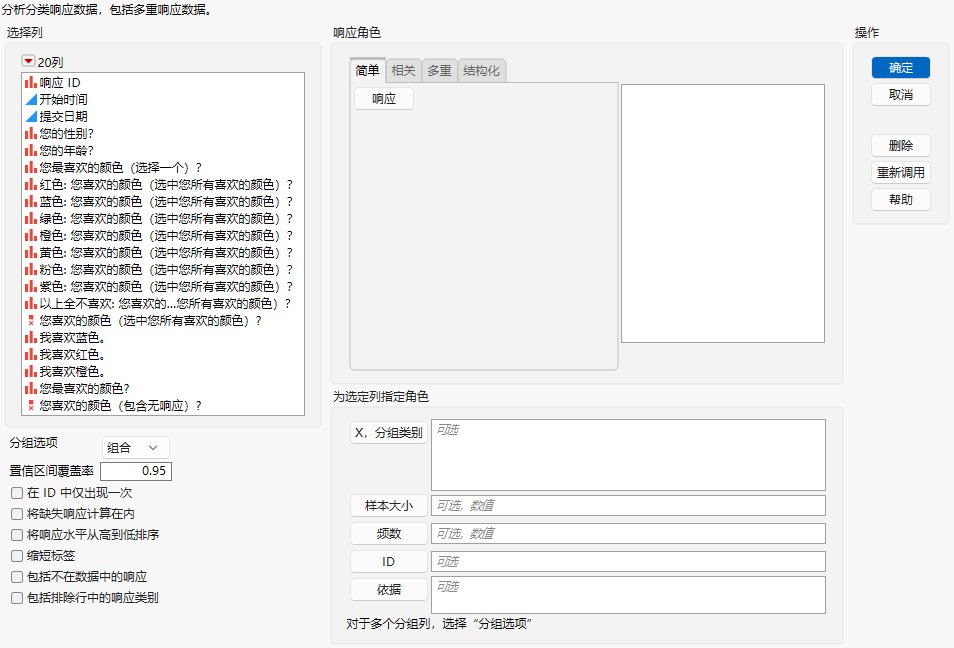
Task: Toggle 包括排除行中的响应类别 checkbox
Action: (x=17, y=598)
